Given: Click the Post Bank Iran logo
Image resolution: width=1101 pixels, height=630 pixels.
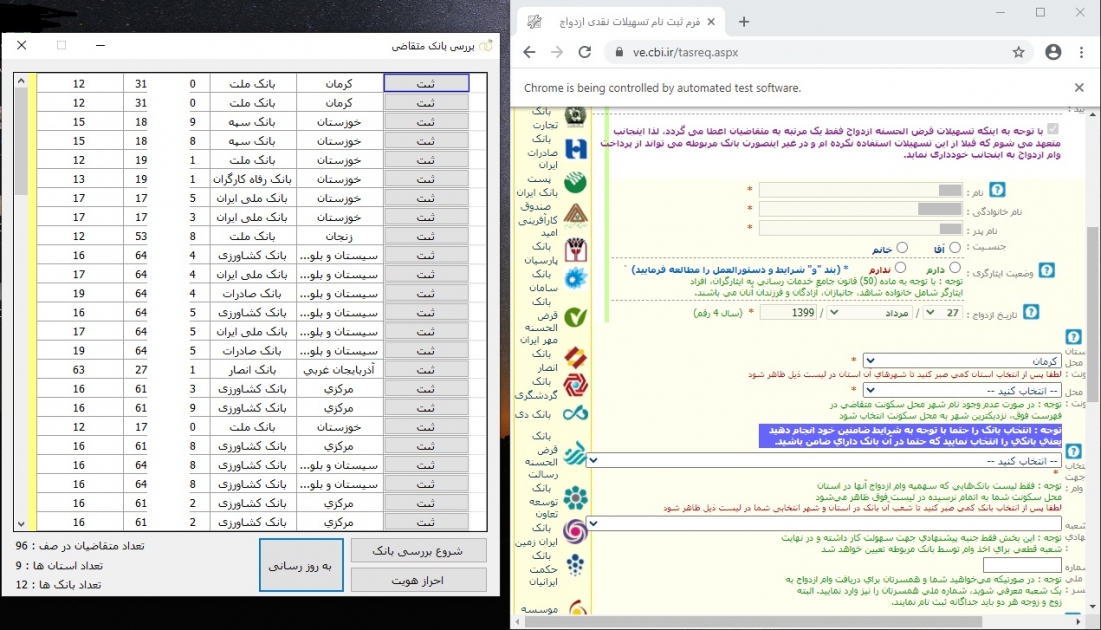Looking at the screenshot, I should click(575, 182).
